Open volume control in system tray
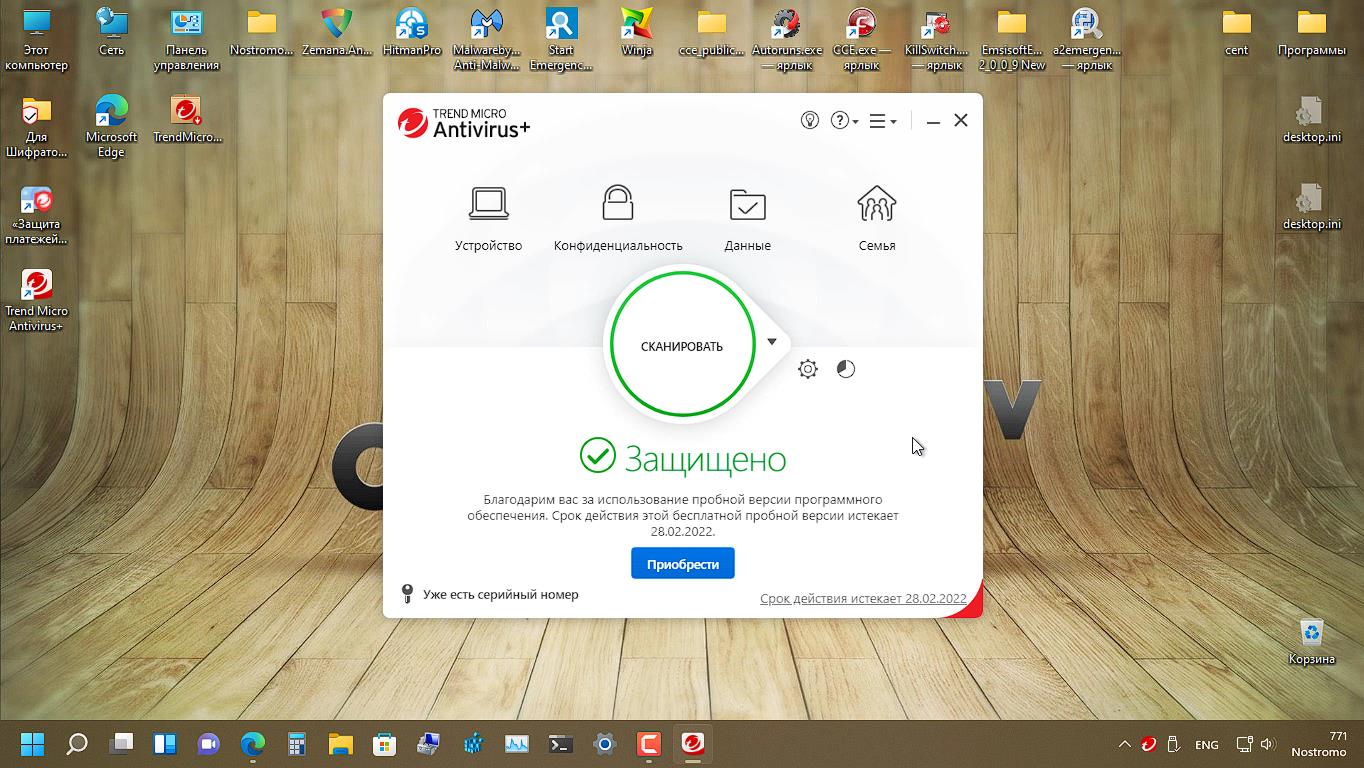Image resolution: width=1364 pixels, height=768 pixels. click(1267, 744)
